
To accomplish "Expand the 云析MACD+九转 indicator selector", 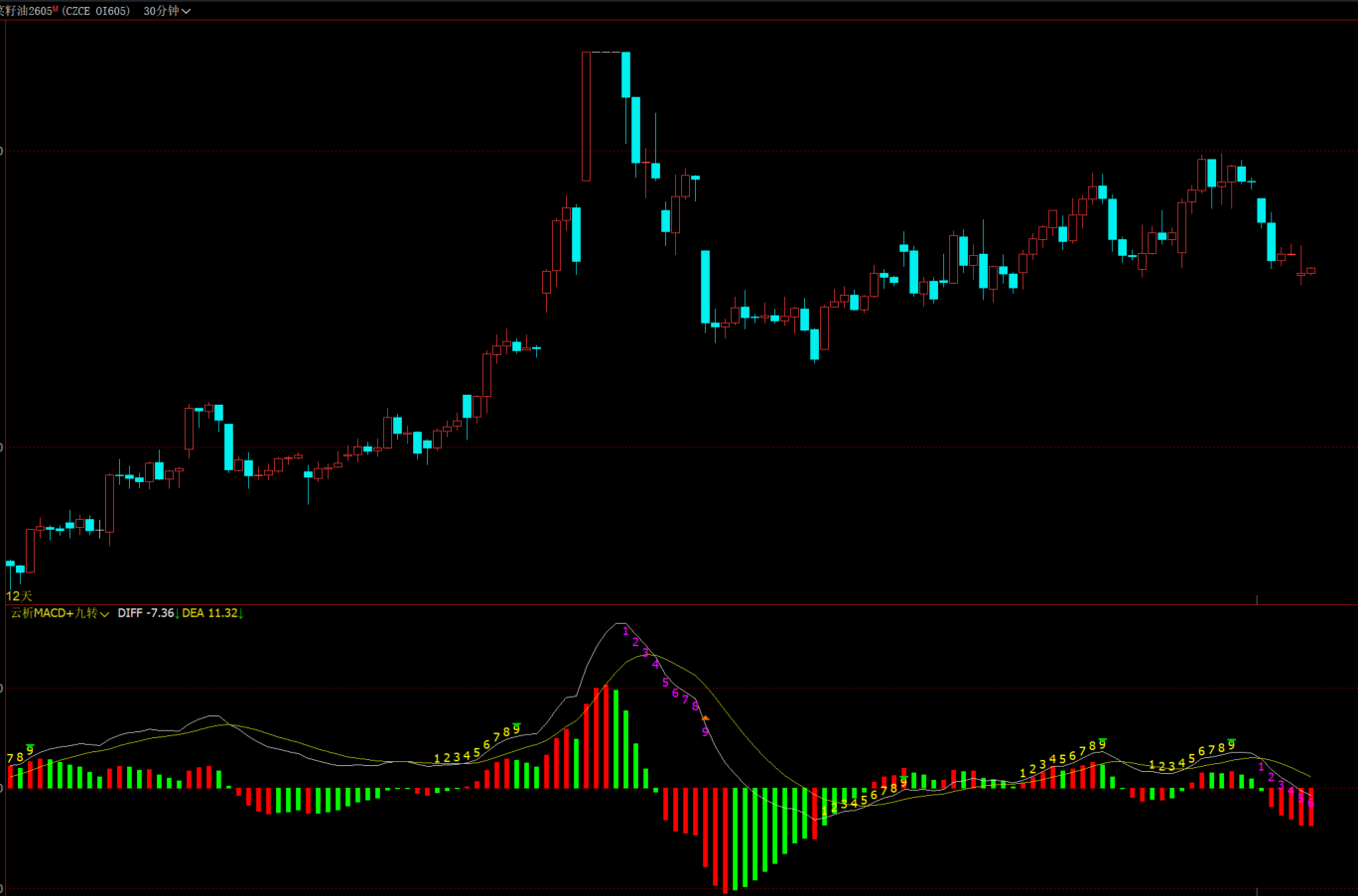I will tap(60, 613).
